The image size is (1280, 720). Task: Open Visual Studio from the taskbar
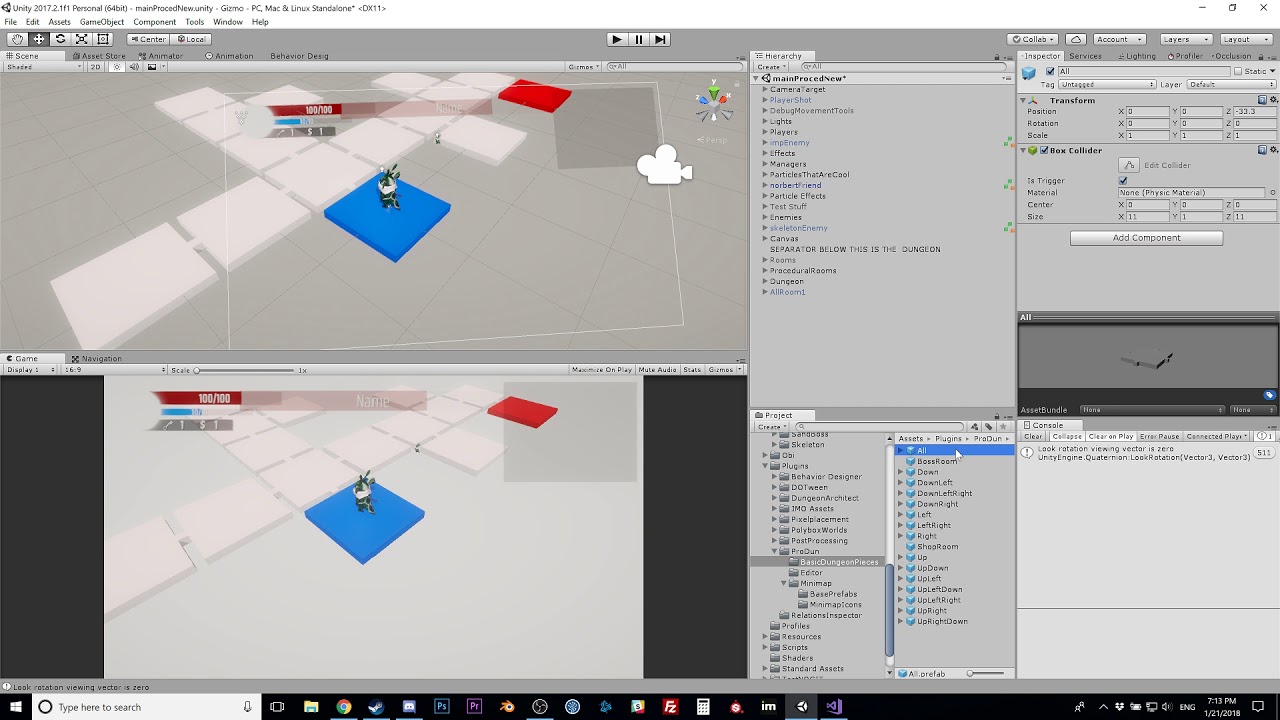point(834,707)
